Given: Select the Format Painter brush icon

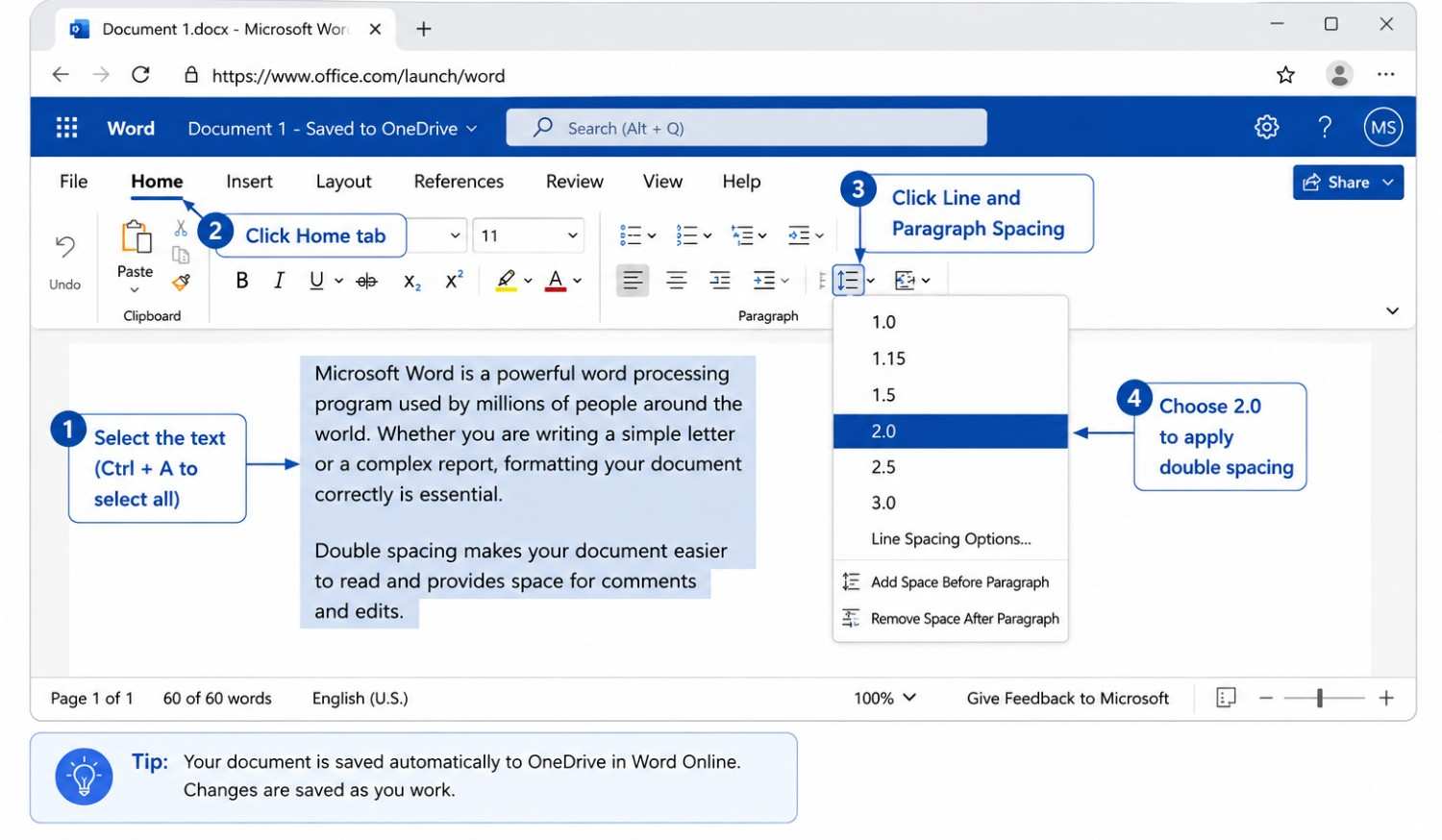Looking at the screenshot, I should tap(181, 282).
